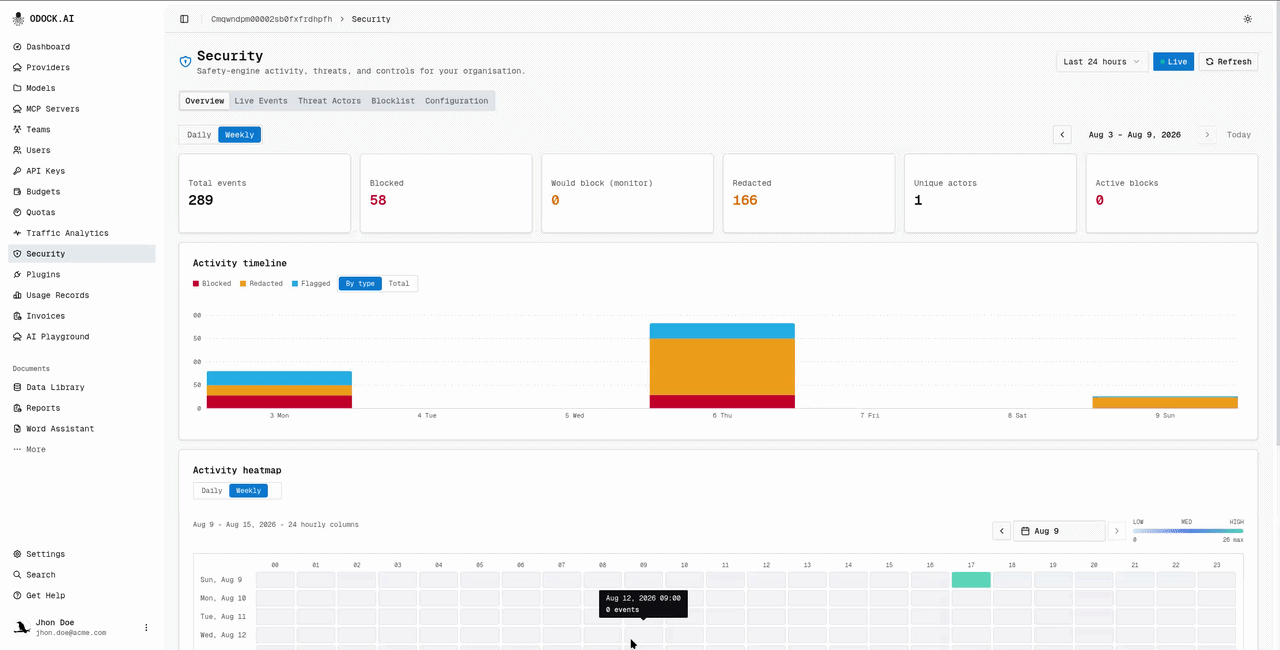1280x650 pixels.
Task: Toggle Redacted legend series
Action: tap(261, 283)
